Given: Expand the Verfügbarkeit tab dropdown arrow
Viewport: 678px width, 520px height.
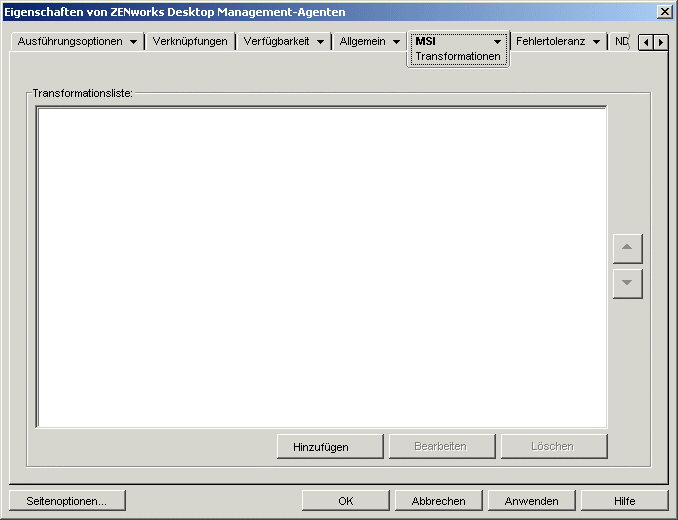Looking at the screenshot, I should point(320,42).
